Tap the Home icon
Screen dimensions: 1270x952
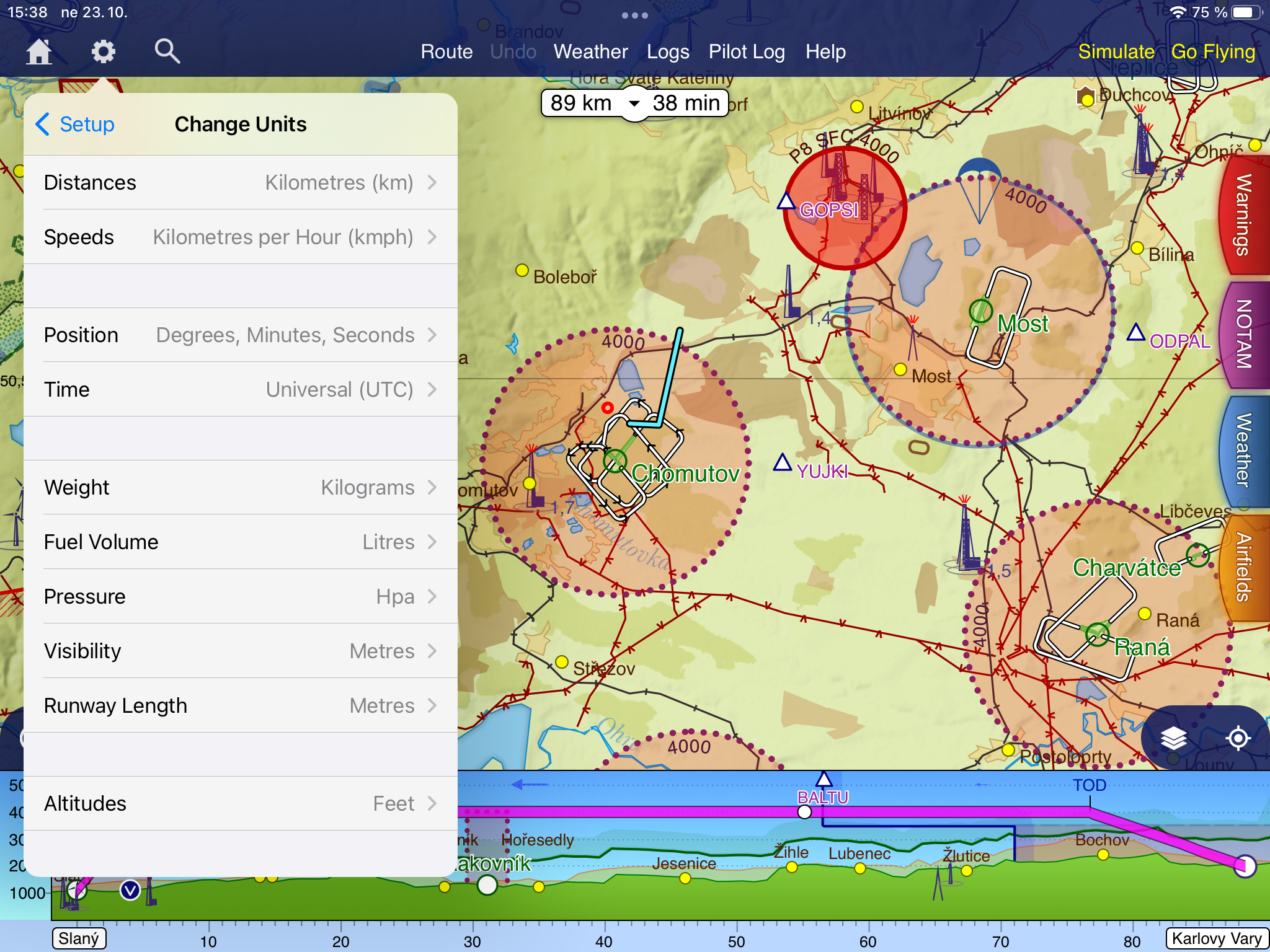[x=39, y=51]
